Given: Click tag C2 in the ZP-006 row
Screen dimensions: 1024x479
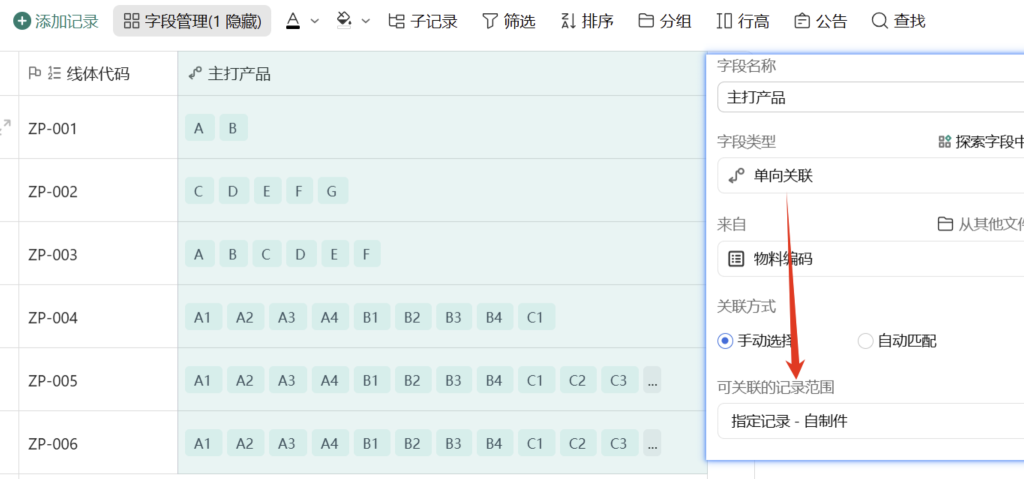Looking at the screenshot, I should (577, 444).
